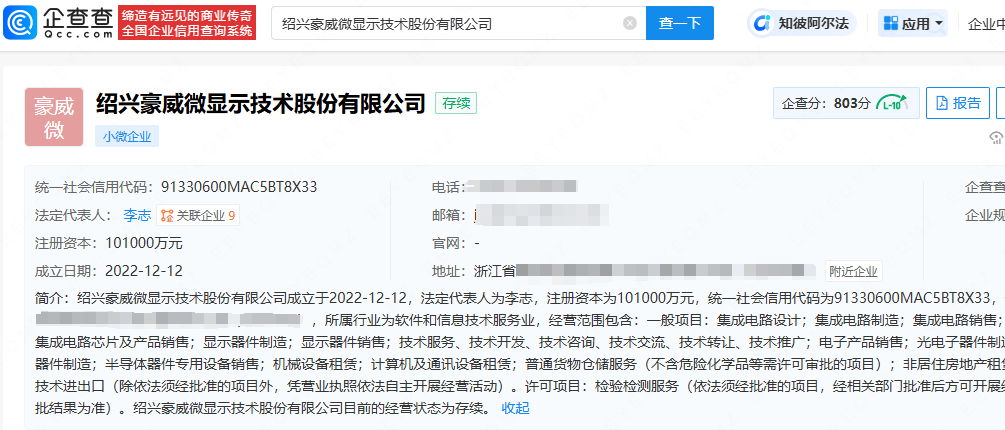
Task: Open the Qcc.com logo homepage
Action: tap(59, 24)
